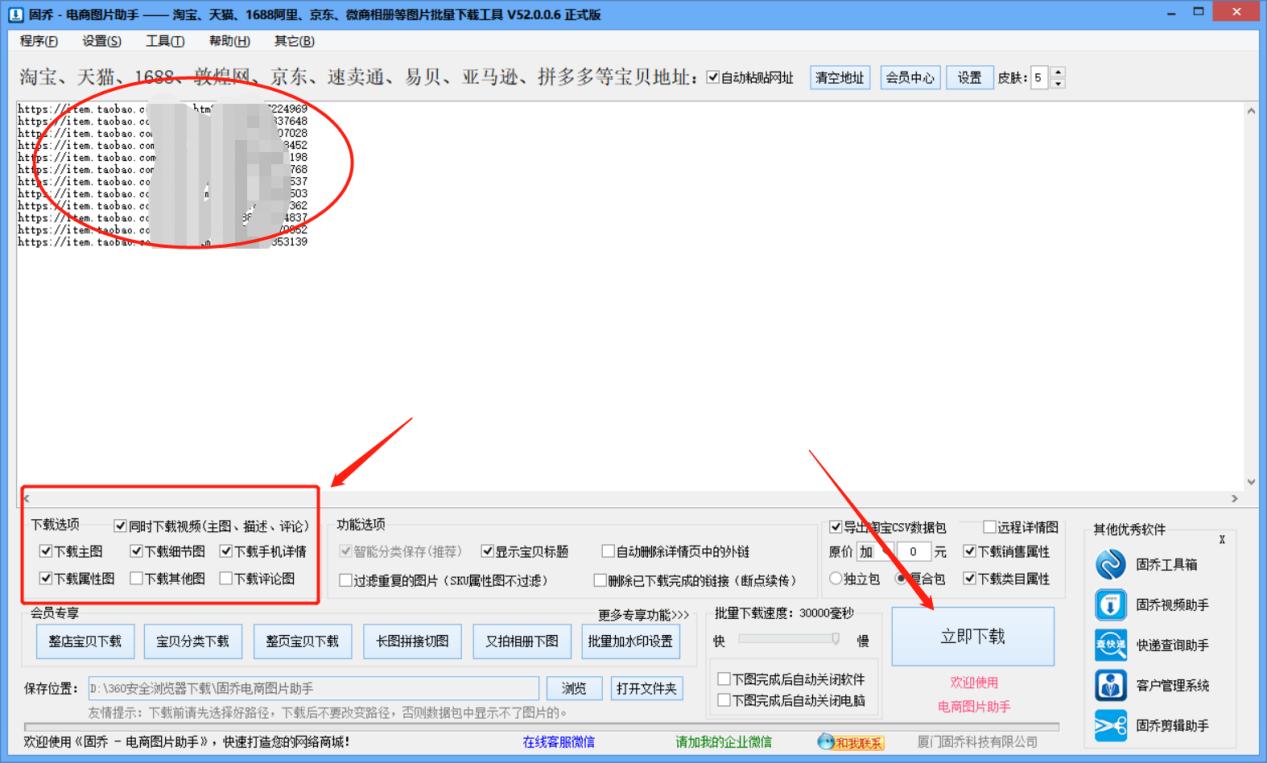Open the 快递查询助手 icon
The image size is (1267, 763).
coord(1111,645)
